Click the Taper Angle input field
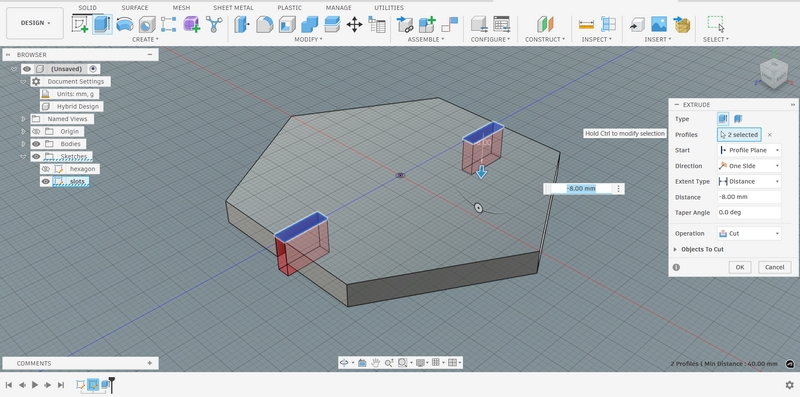Image resolution: width=800 pixels, height=397 pixels. tap(749, 212)
